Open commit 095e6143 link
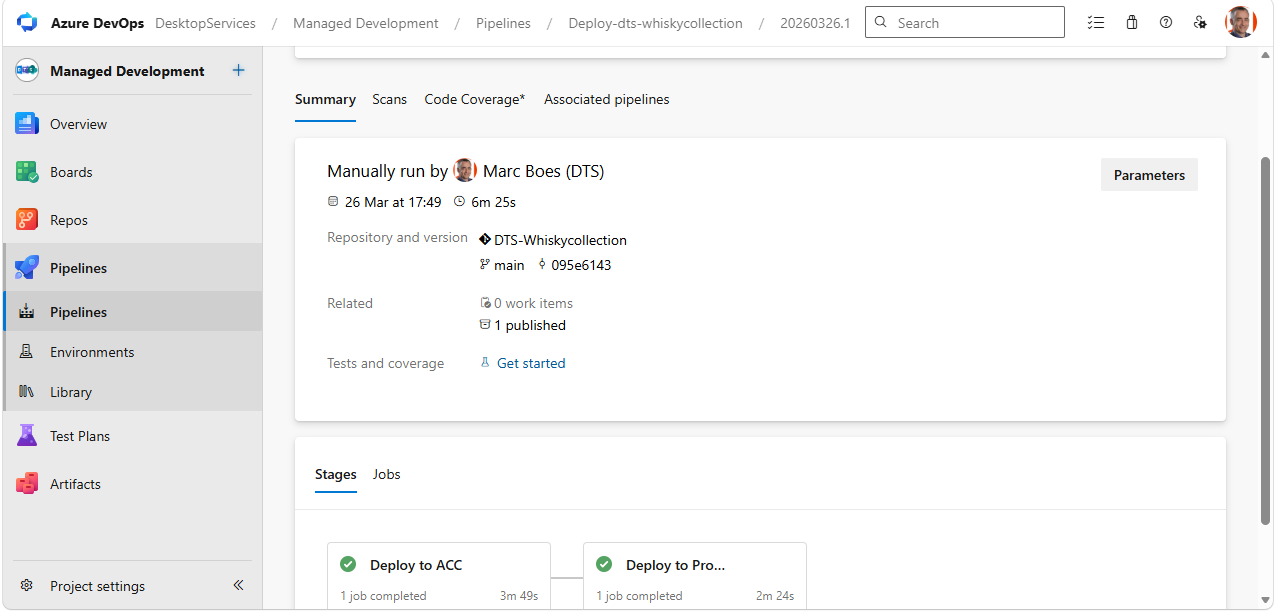The image size is (1274, 612). coord(581,265)
